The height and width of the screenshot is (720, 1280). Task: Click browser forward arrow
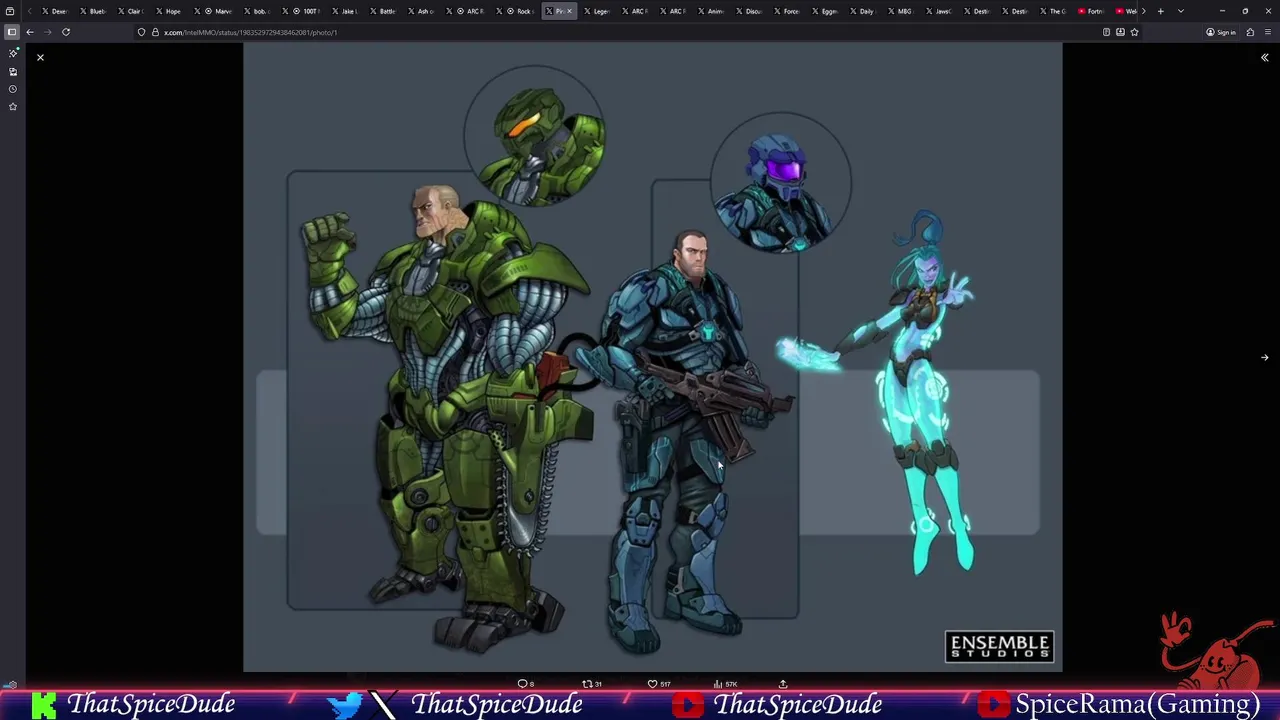click(47, 32)
